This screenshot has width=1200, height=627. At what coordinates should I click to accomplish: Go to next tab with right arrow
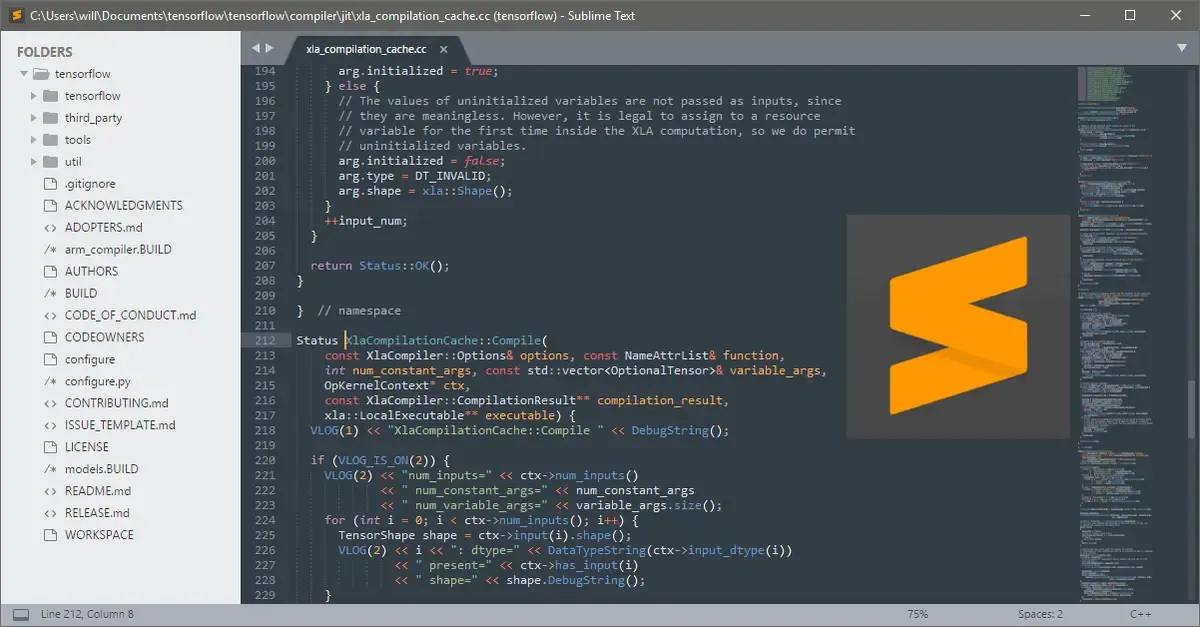click(x=269, y=47)
